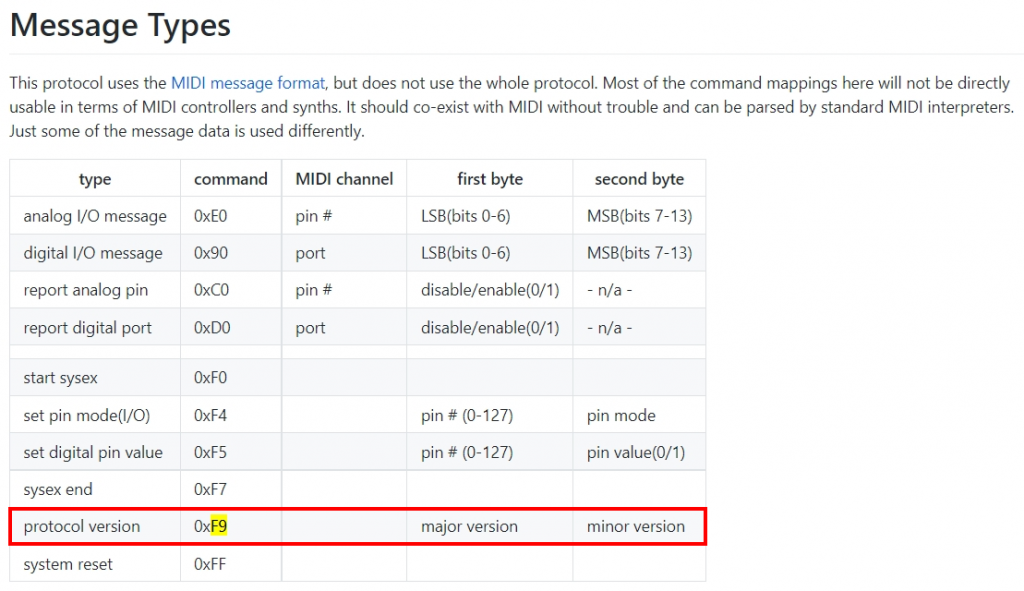1024x591 pixels.
Task: Click 'report digital port' row label
Action: click(88, 328)
